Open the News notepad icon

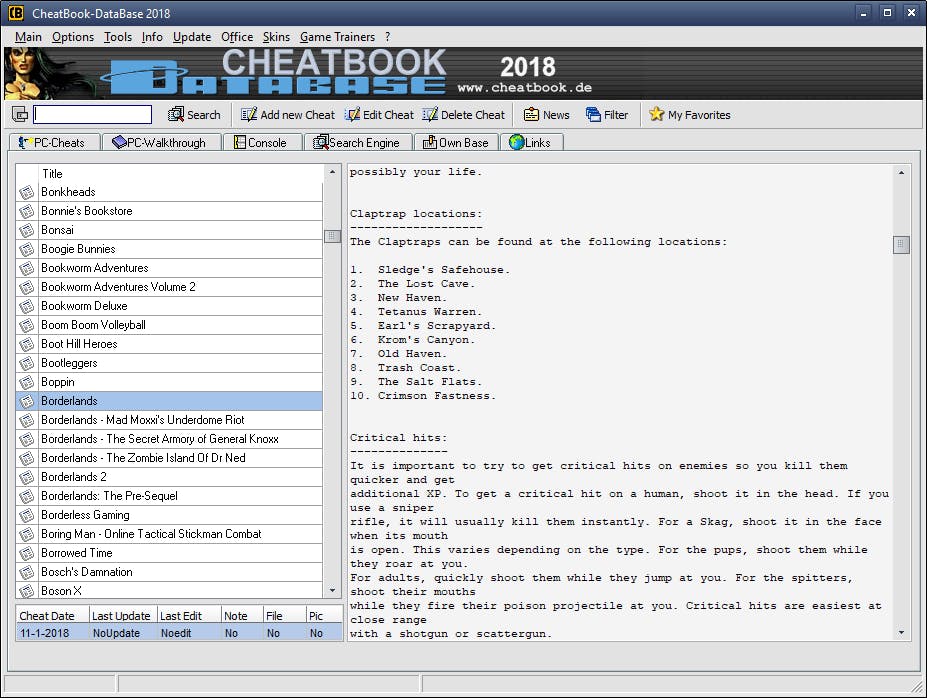pyautogui.click(x=531, y=114)
